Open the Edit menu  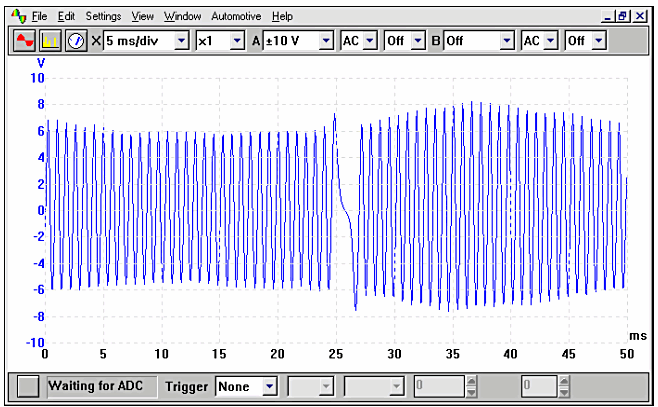pyautogui.click(x=66, y=17)
